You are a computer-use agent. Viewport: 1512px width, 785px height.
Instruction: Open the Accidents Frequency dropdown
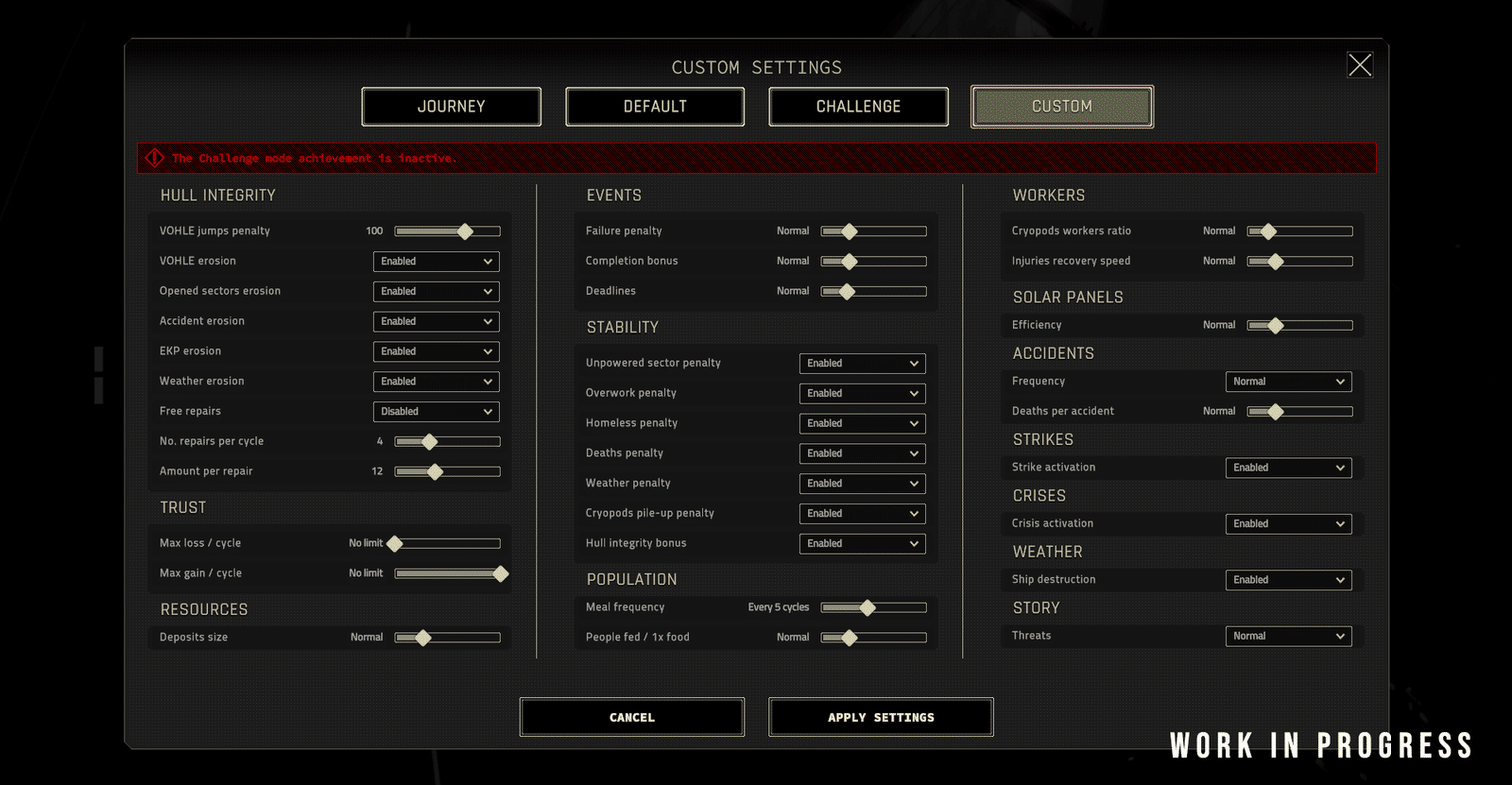tap(1289, 382)
